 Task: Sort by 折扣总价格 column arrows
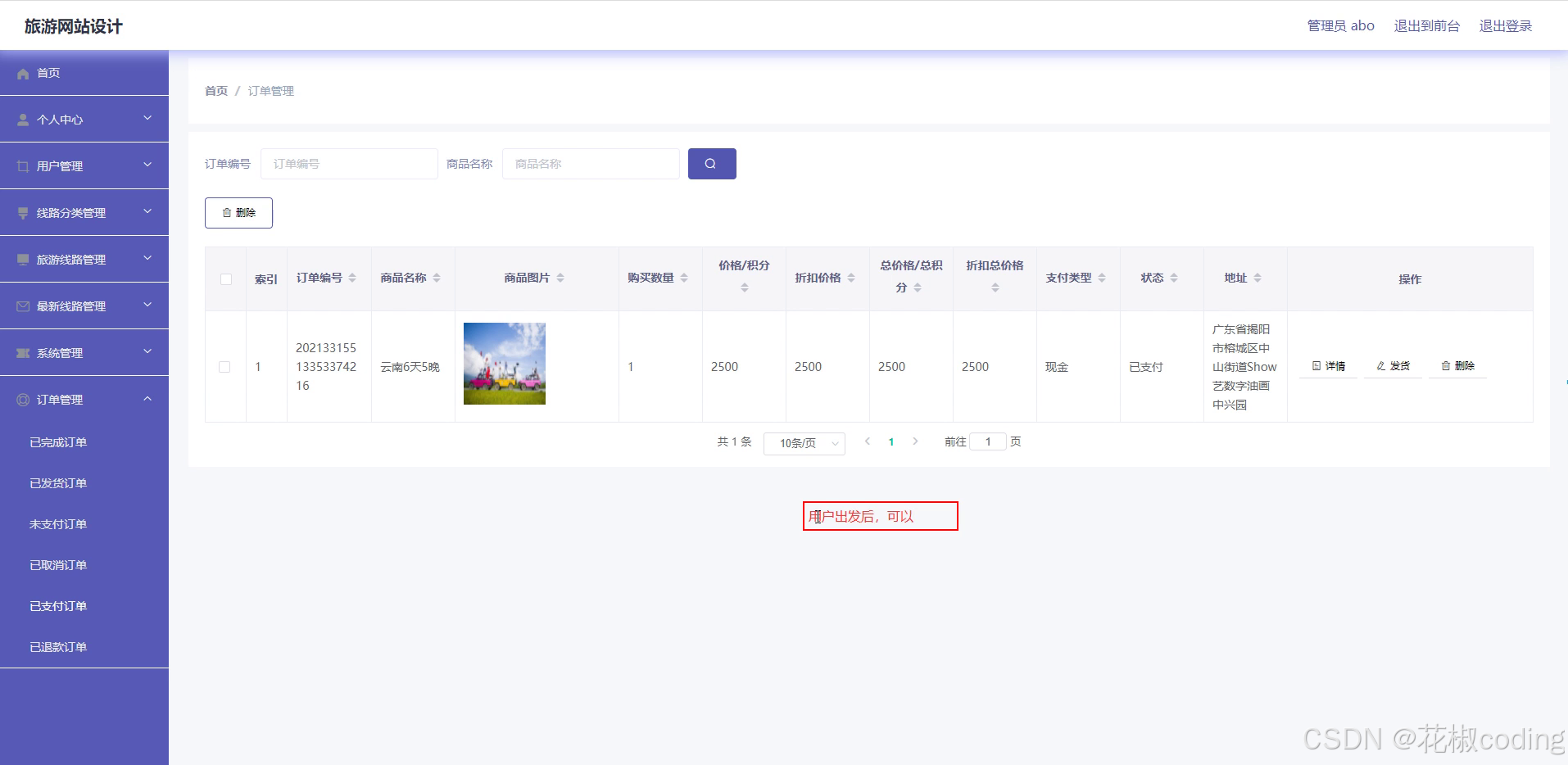click(x=995, y=287)
